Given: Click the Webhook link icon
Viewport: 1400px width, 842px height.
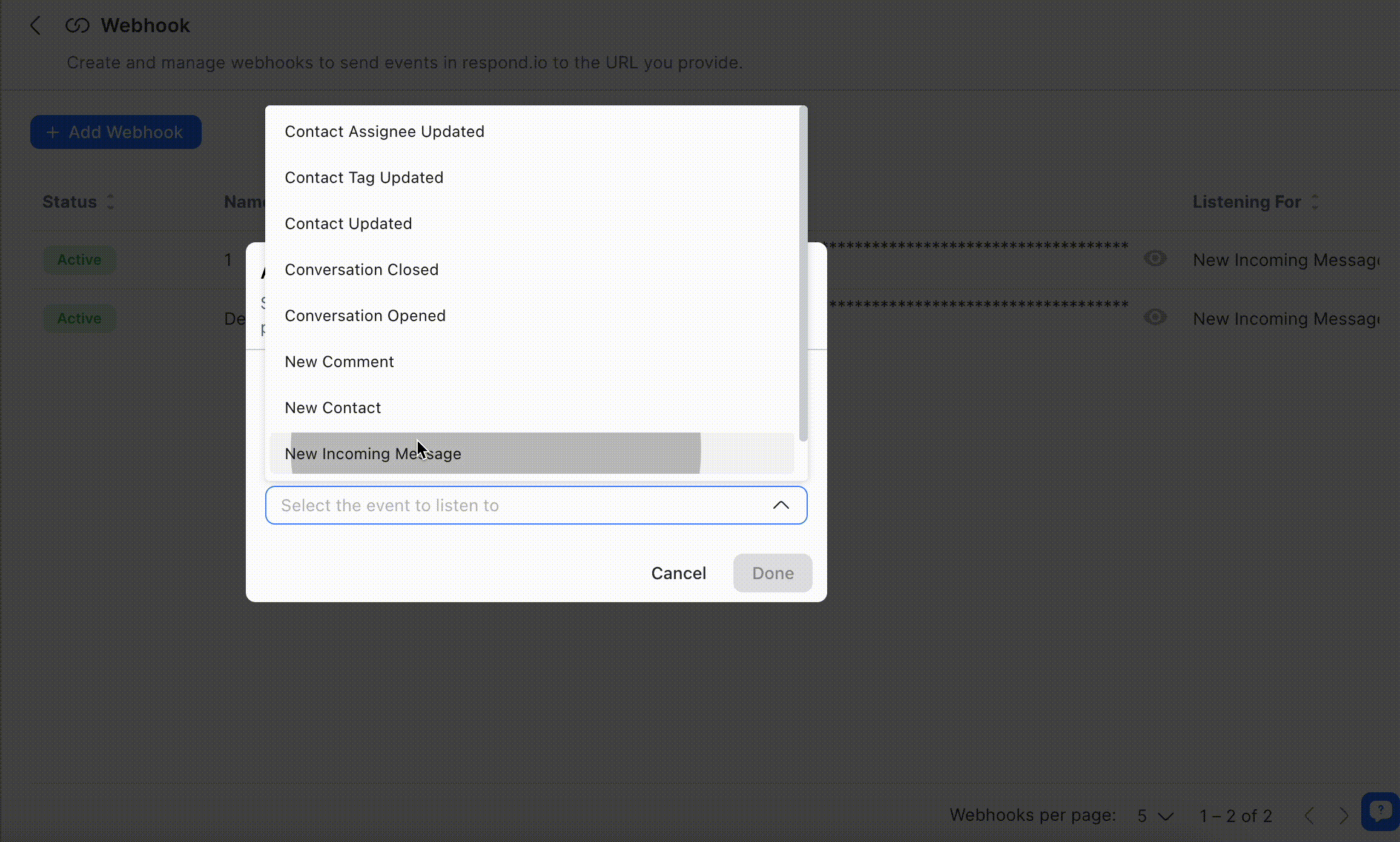Looking at the screenshot, I should point(78,25).
